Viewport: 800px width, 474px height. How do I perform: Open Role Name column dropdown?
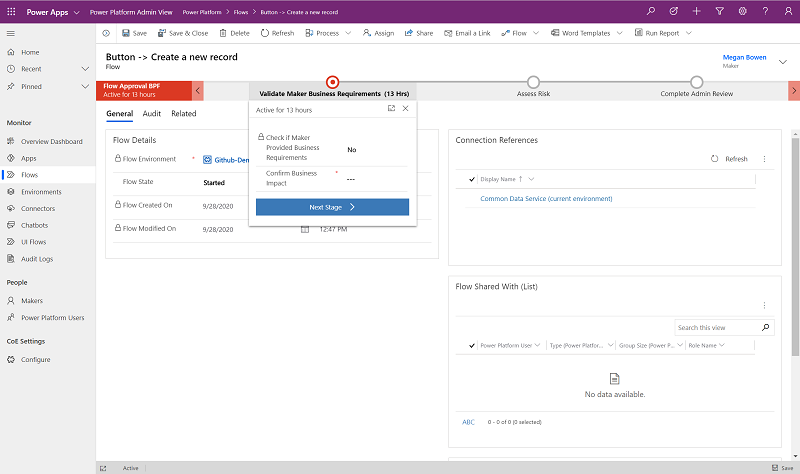click(722, 345)
